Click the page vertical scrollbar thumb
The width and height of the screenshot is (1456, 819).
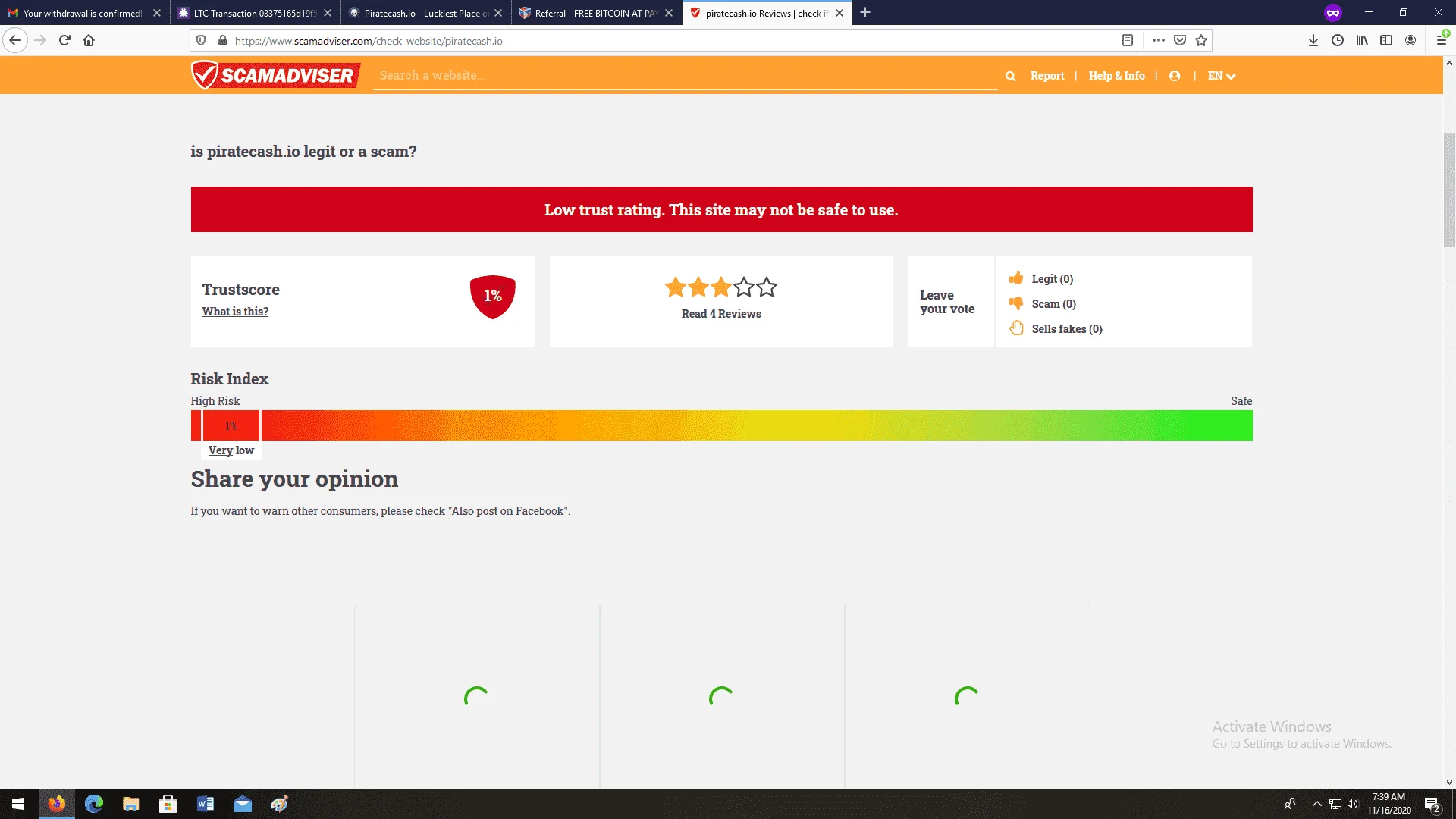click(x=1449, y=190)
